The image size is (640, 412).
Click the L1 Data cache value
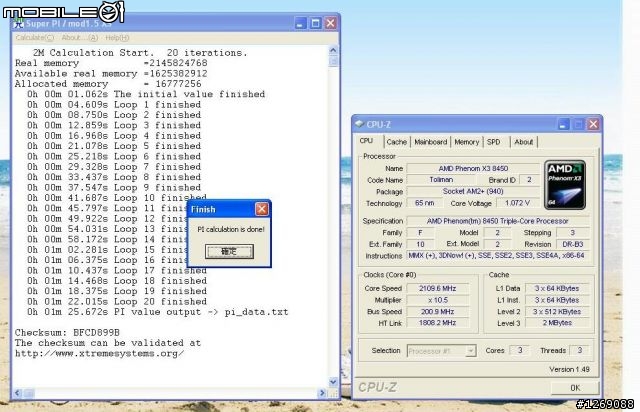pyautogui.click(x=557, y=288)
